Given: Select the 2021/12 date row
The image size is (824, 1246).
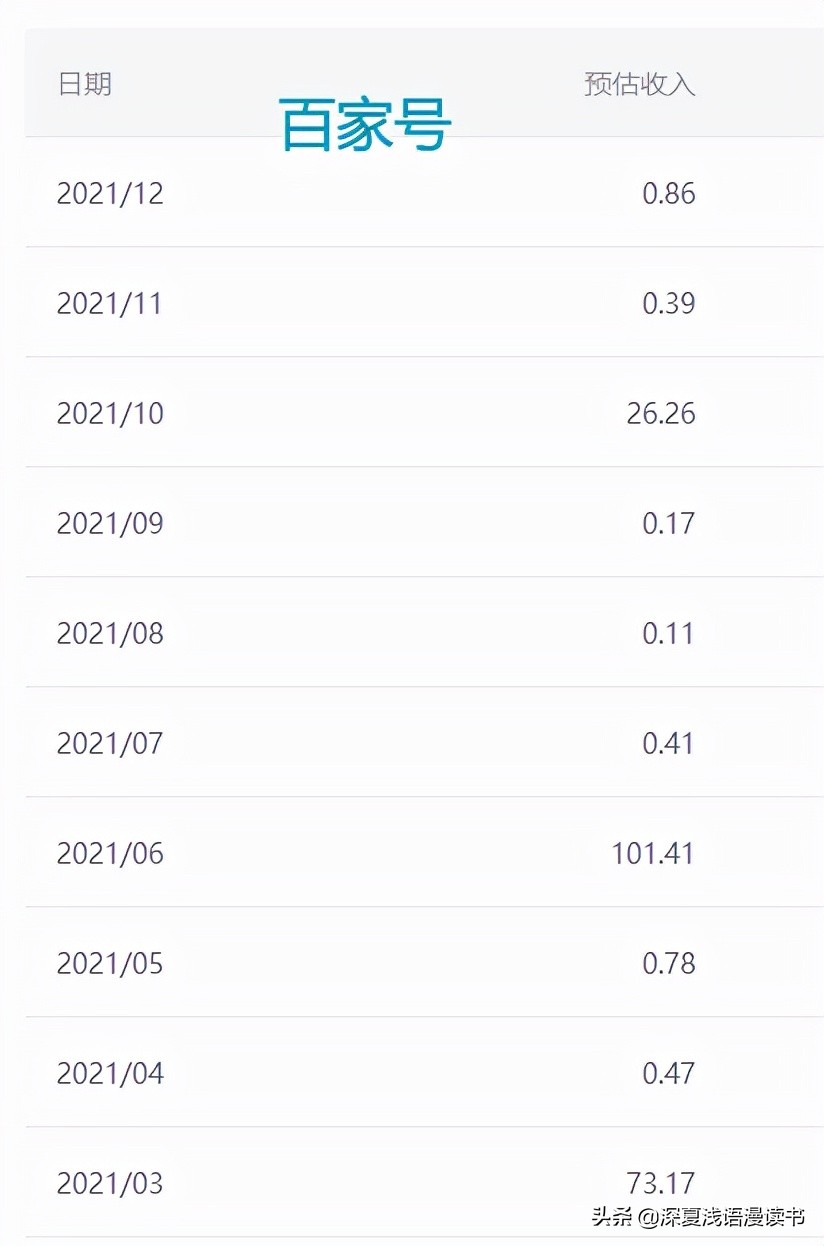Looking at the screenshot, I should 110,193.
